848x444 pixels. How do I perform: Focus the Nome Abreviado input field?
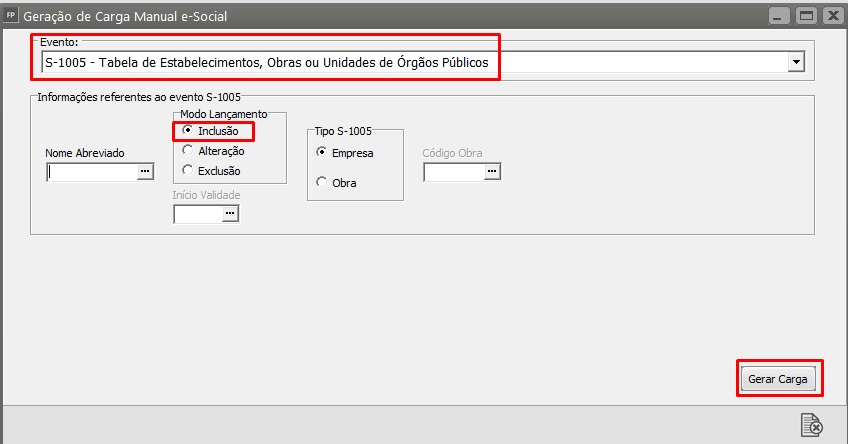click(x=92, y=172)
